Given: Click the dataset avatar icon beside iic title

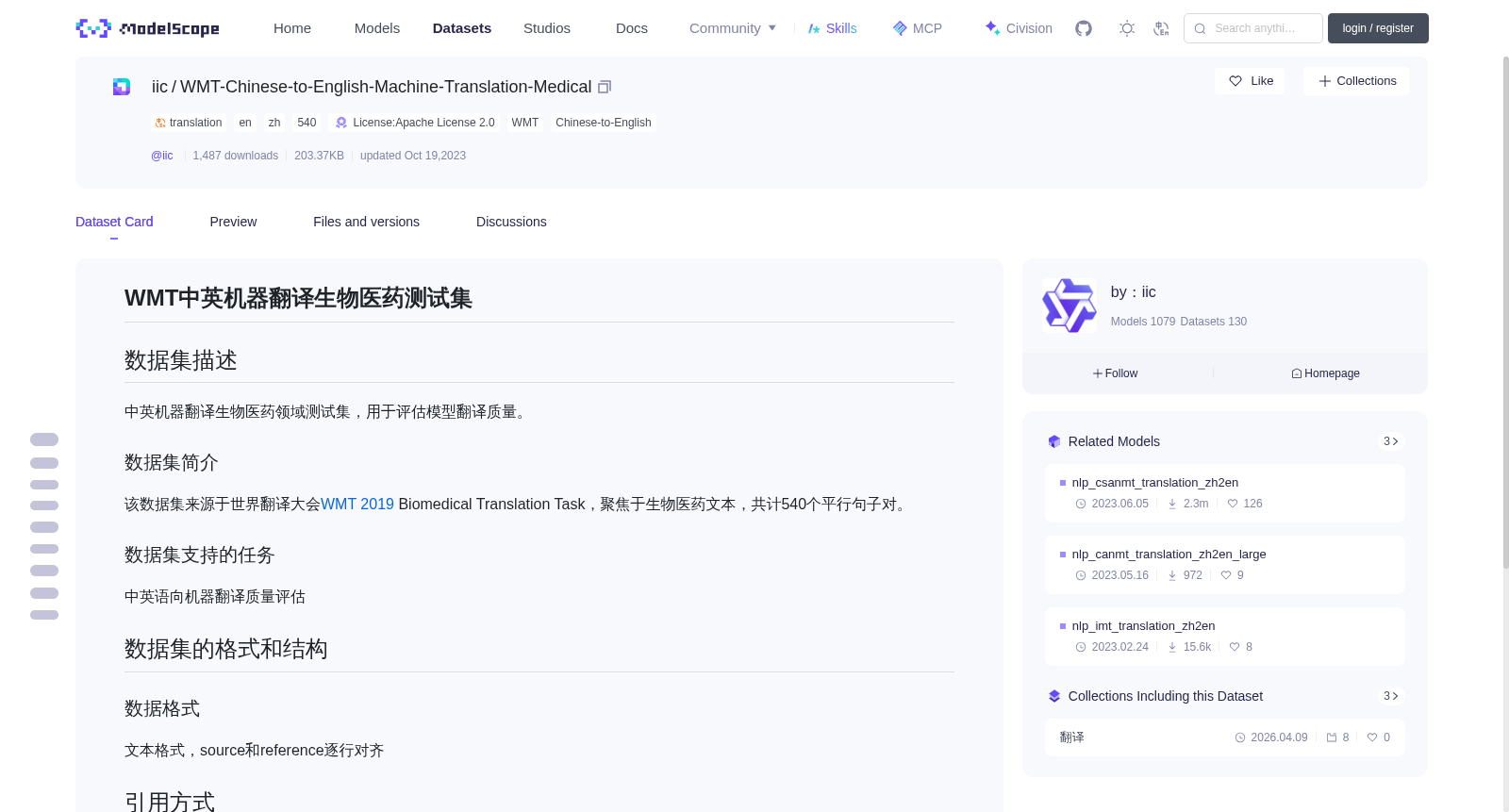Looking at the screenshot, I should point(122,87).
